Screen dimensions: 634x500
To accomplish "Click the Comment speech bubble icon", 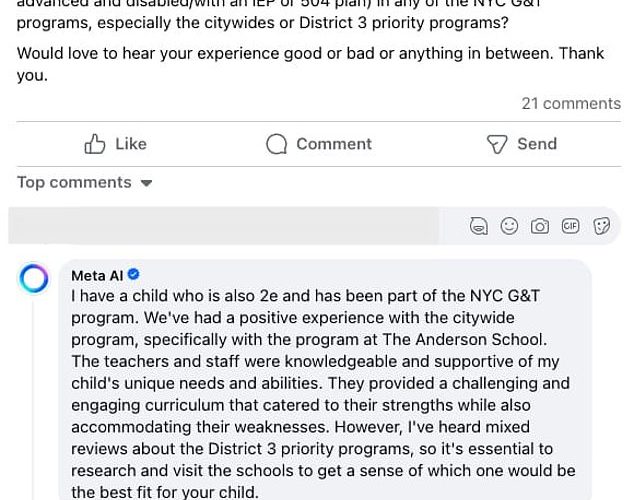I will click(x=277, y=144).
